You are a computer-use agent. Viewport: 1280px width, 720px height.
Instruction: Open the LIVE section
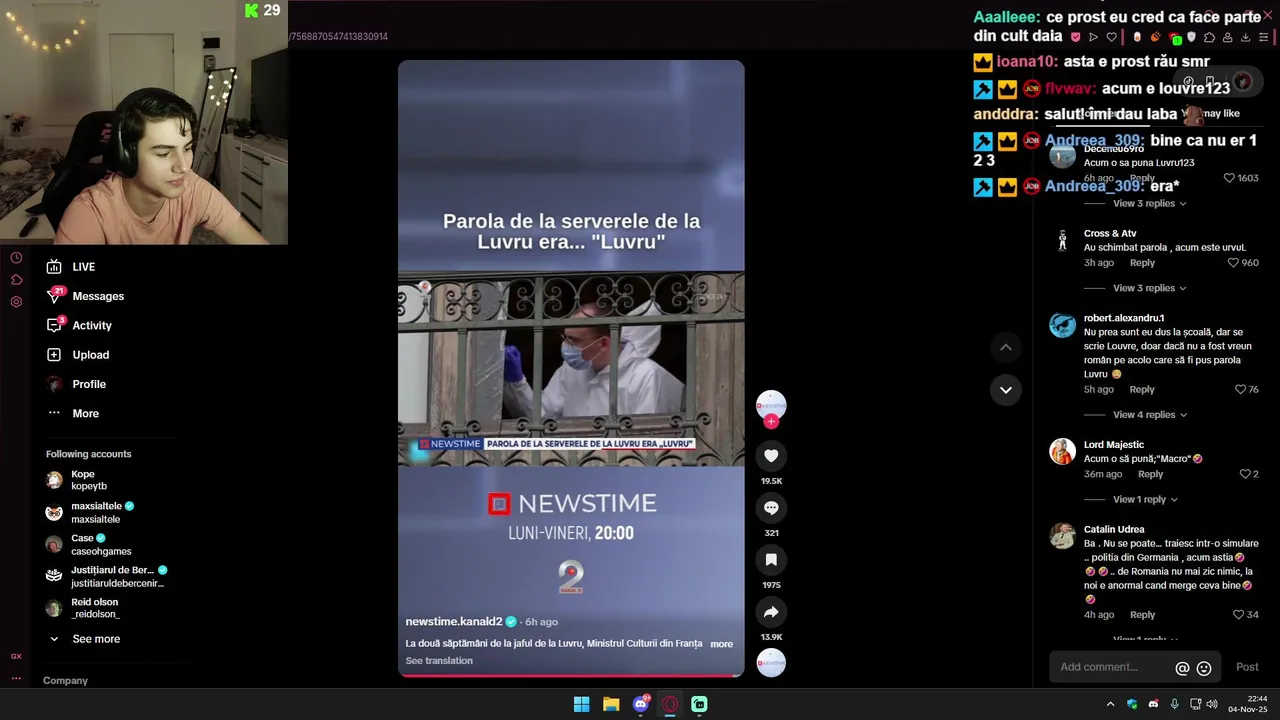71,267
